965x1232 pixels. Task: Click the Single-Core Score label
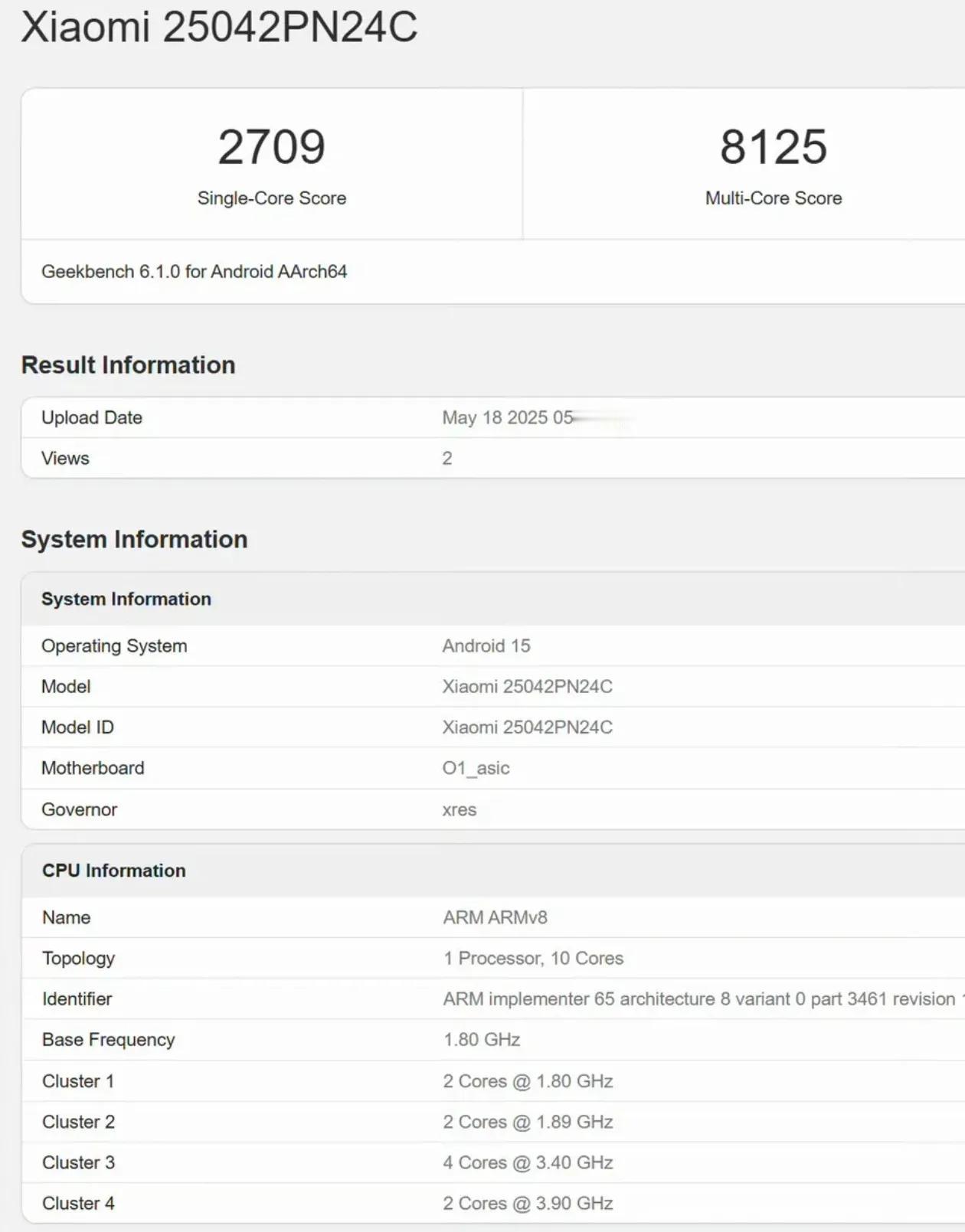pyautogui.click(x=272, y=198)
